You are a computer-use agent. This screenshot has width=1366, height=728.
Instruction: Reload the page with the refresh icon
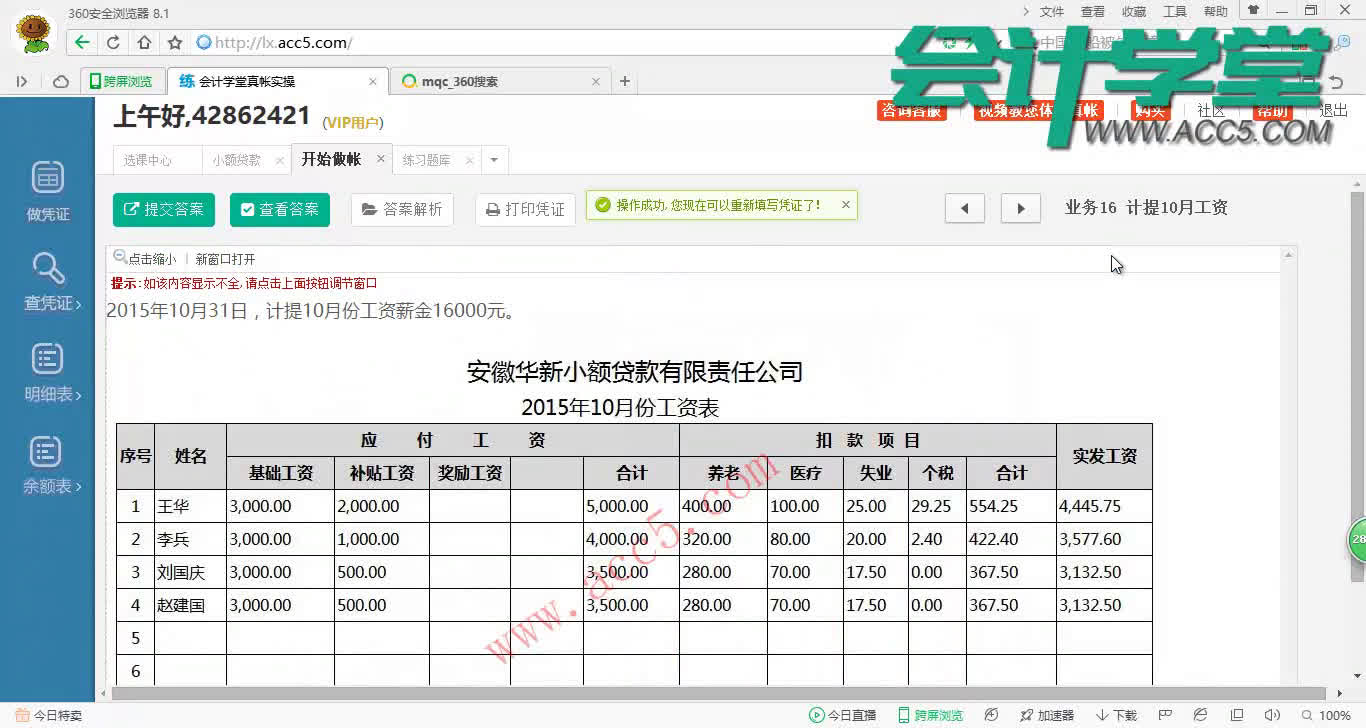pyautogui.click(x=113, y=43)
